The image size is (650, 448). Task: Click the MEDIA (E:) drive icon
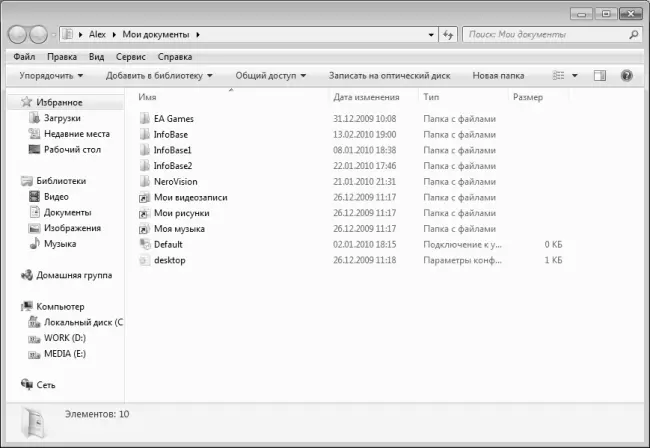coord(34,355)
